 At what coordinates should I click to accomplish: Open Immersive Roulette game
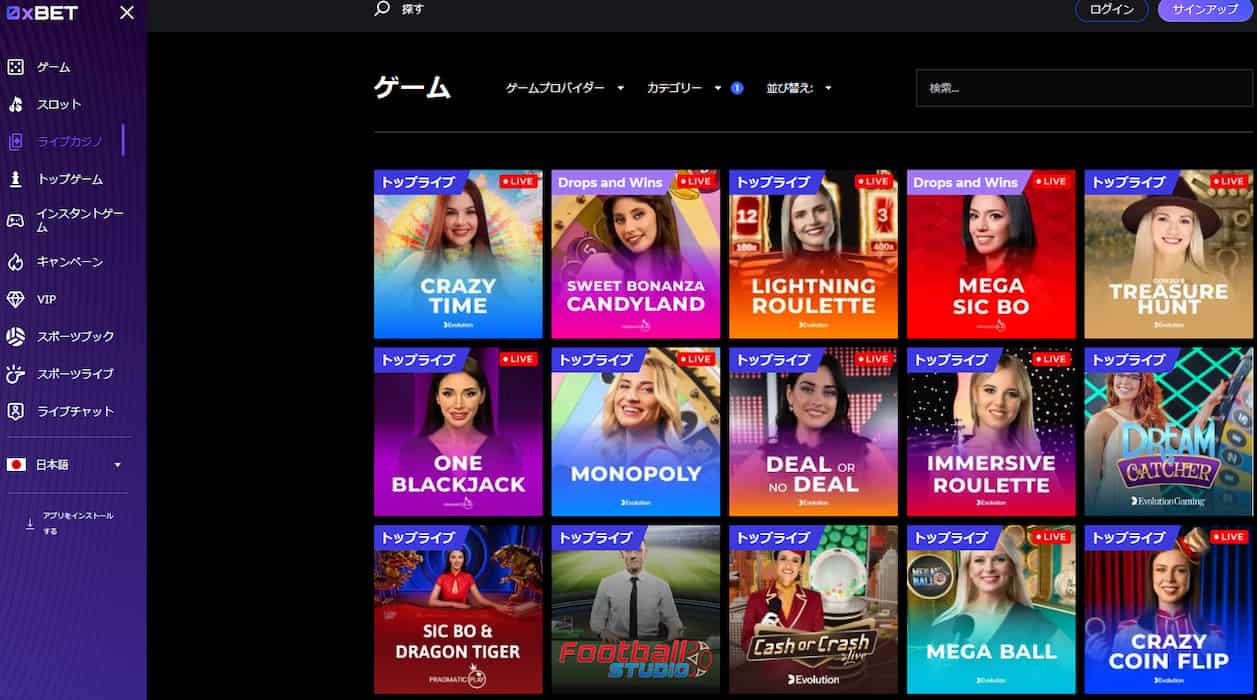tap(991, 432)
